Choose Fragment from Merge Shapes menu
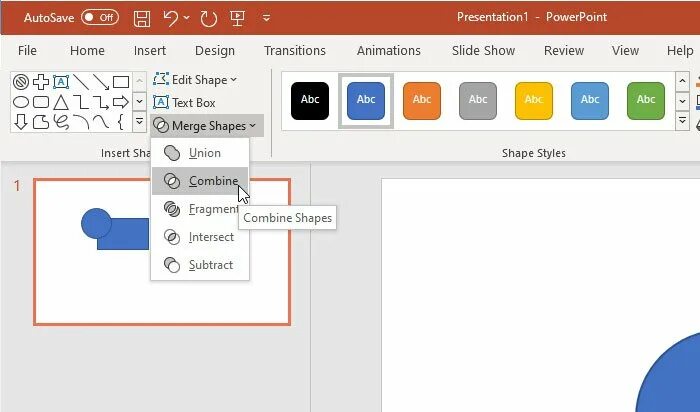This screenshot has width=700, height=412. click(200, 209)
